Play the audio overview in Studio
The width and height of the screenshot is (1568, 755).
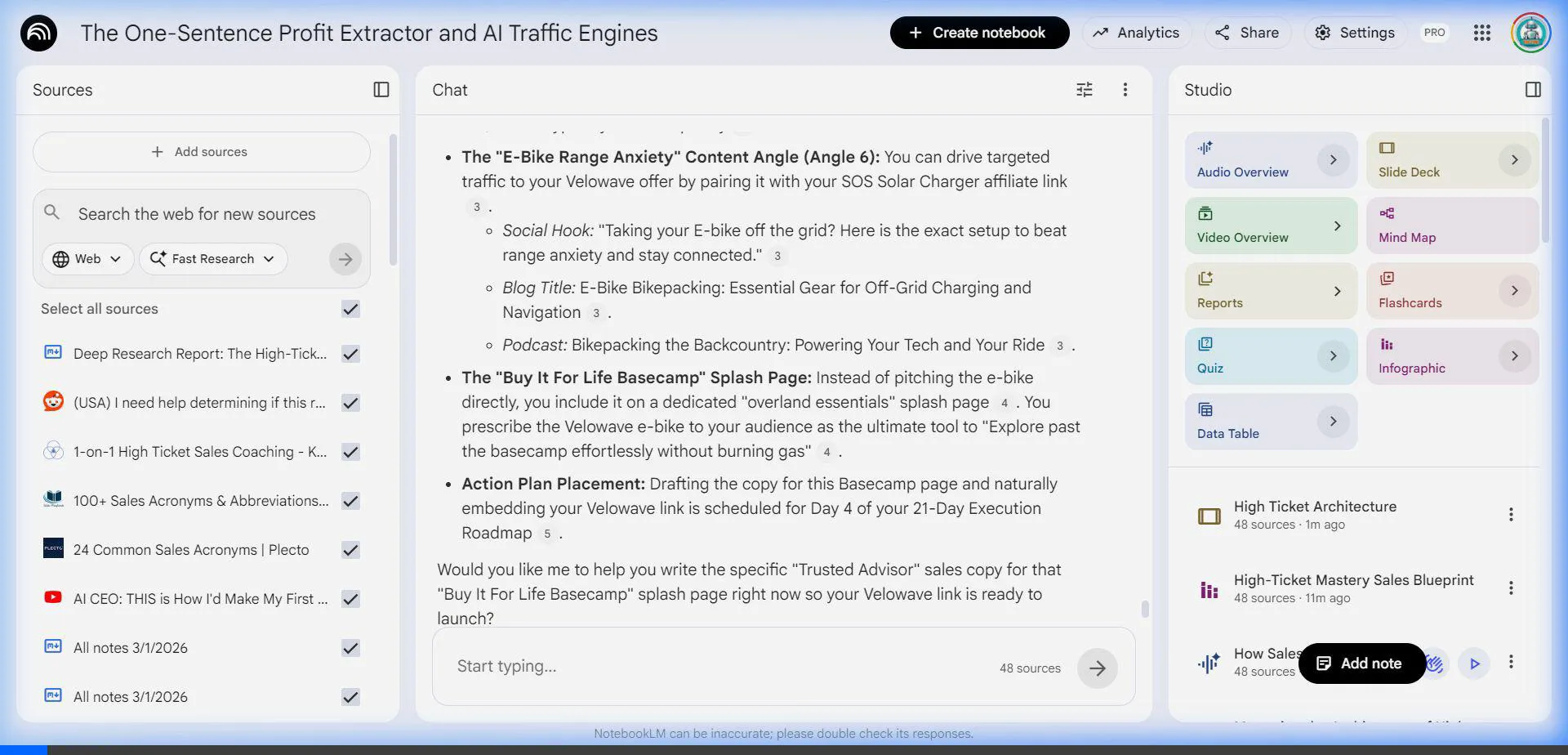pos(1474,663)
